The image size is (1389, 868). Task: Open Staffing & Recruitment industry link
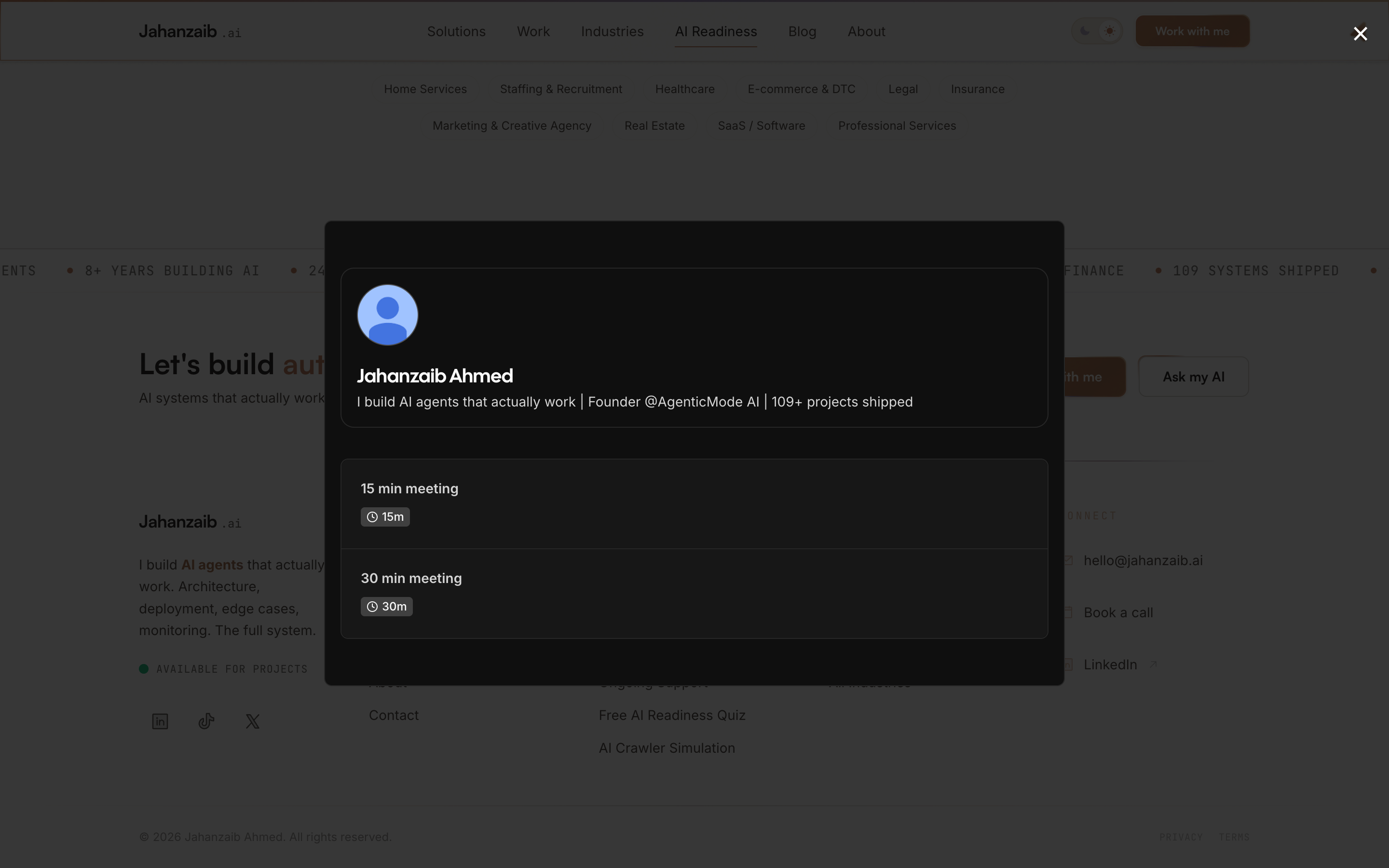pos(561,89)
